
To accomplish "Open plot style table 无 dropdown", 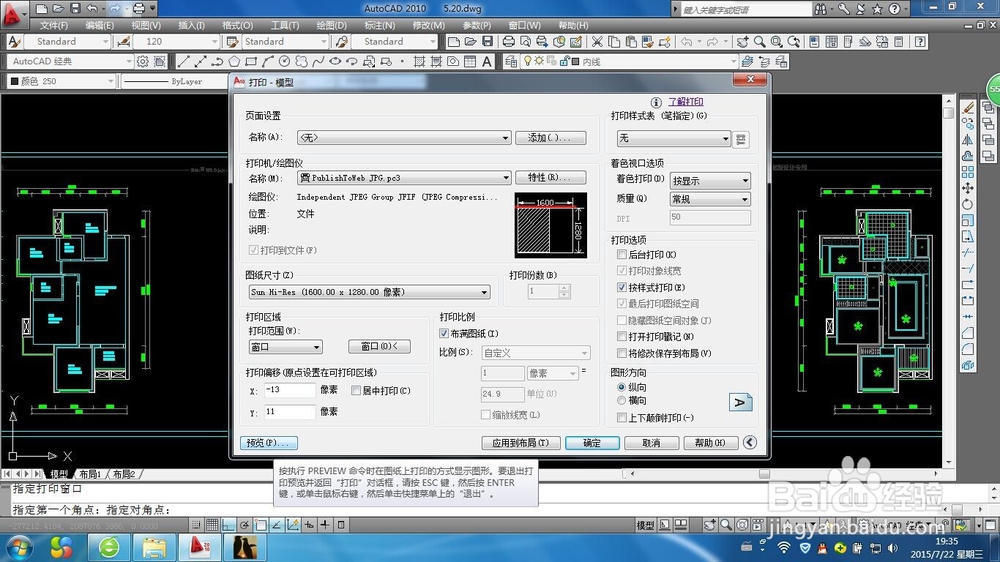I will (x=673, y=138).
